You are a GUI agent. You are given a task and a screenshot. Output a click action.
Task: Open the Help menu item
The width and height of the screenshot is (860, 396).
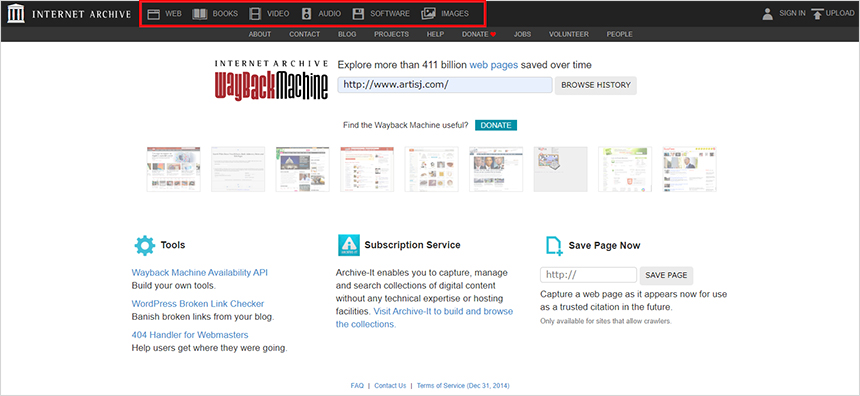[435, 34]
